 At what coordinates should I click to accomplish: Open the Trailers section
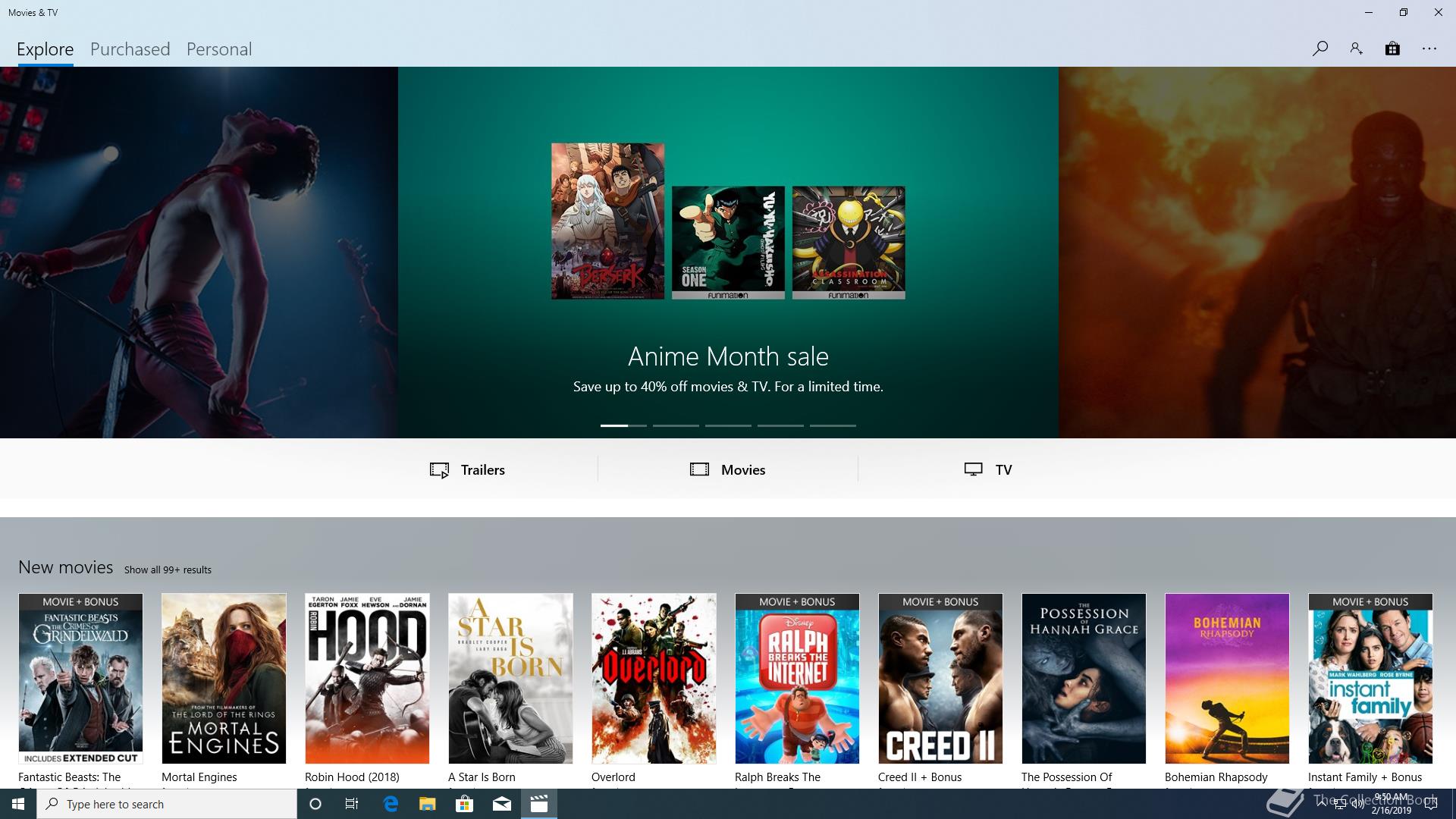click(x=467, y=469)
